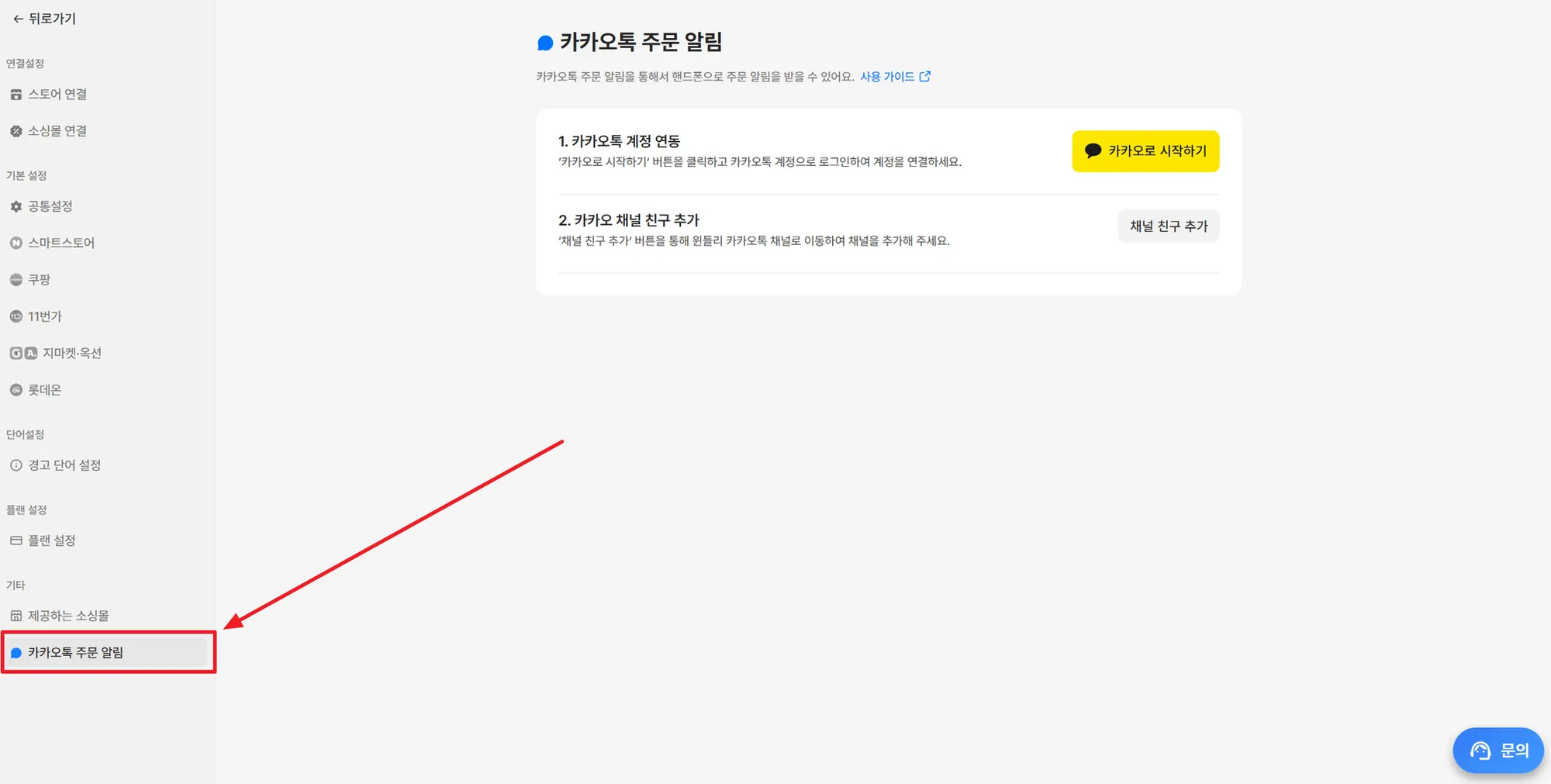Select the 스마트스토어 icon in the sidebar
This screenshot has width=1551, height=784.
tap(16, 242)
